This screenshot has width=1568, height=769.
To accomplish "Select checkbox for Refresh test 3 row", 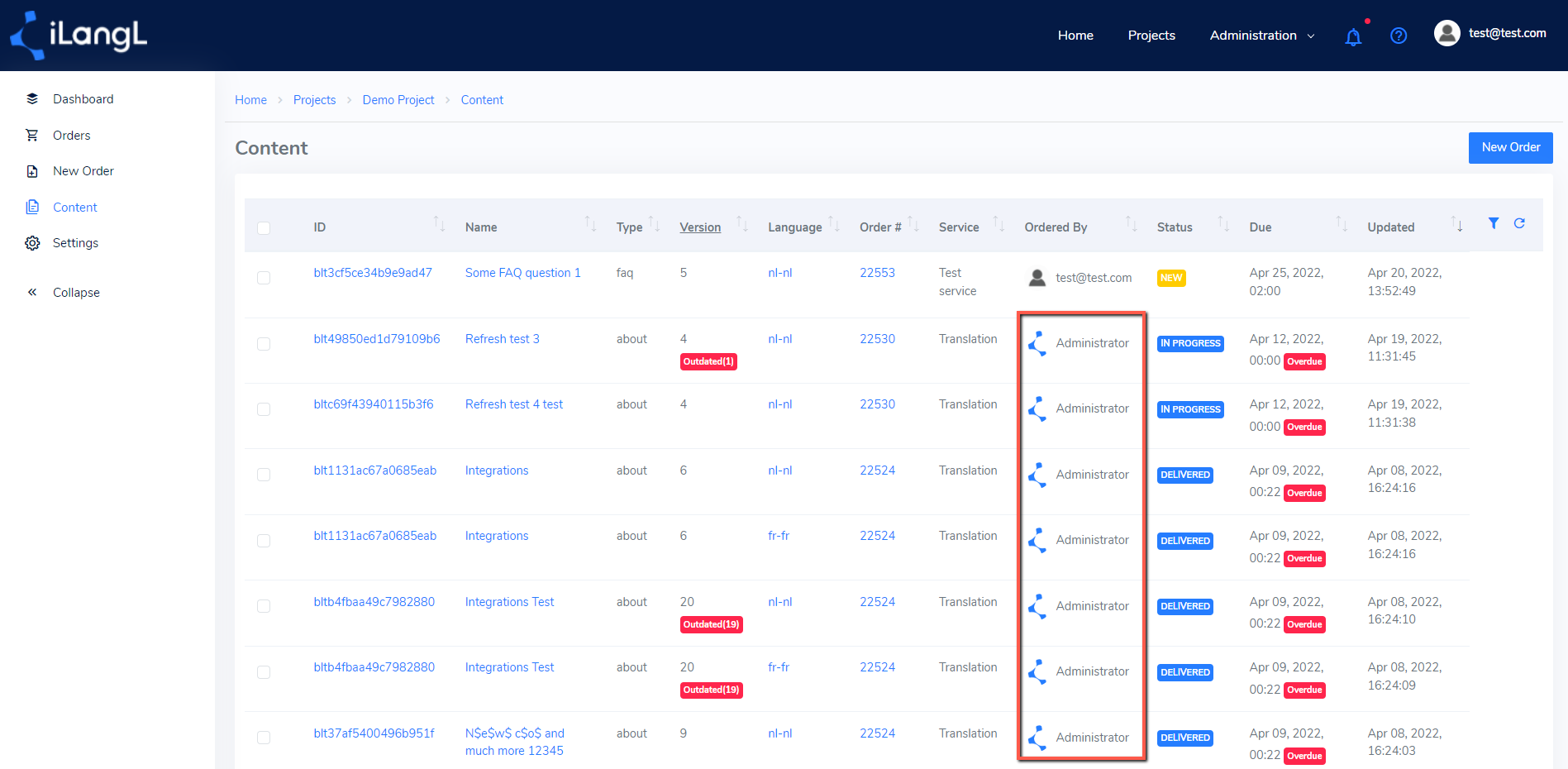I will click(x=264, y=344).
